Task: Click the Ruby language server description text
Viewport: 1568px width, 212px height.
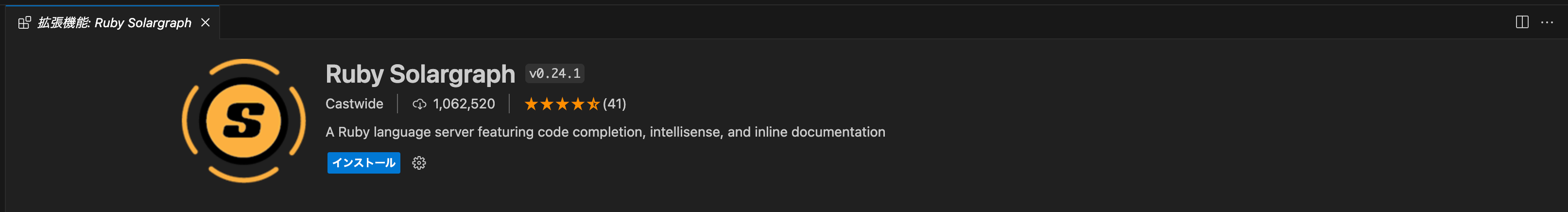Action: point(605,132)
